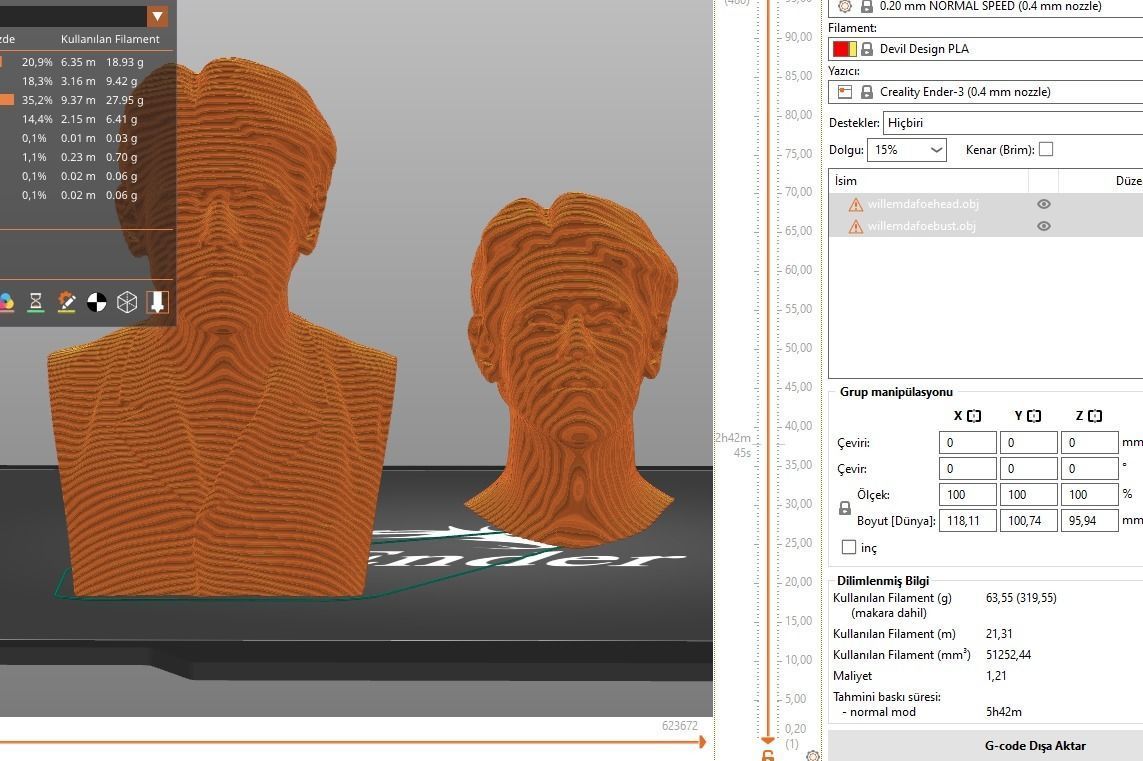Screen dimensions: 1143x761
Task: Click the Ölçek X scale field
Action: [967, 494]
